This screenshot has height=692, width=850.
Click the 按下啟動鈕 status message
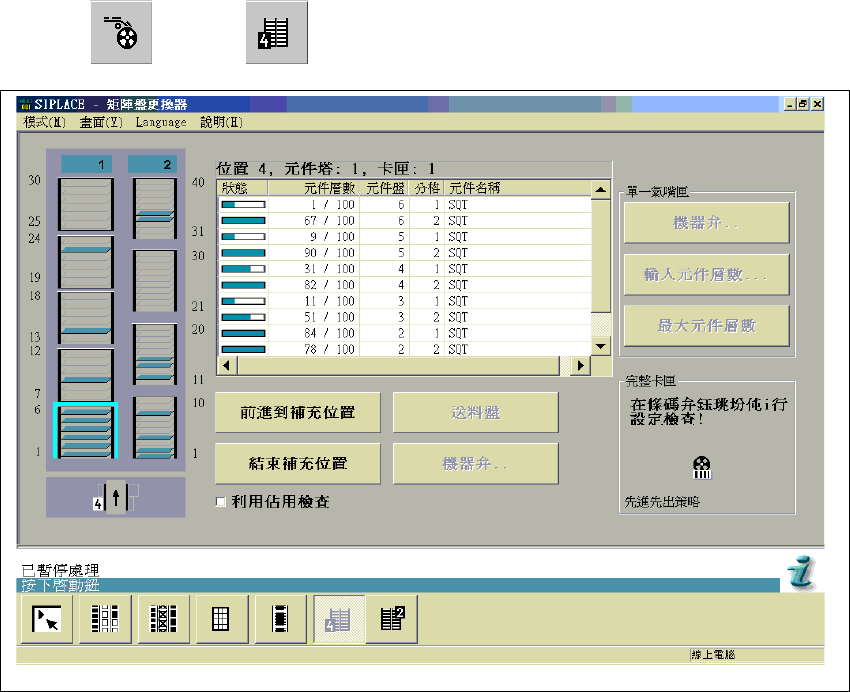click(60, 585)
